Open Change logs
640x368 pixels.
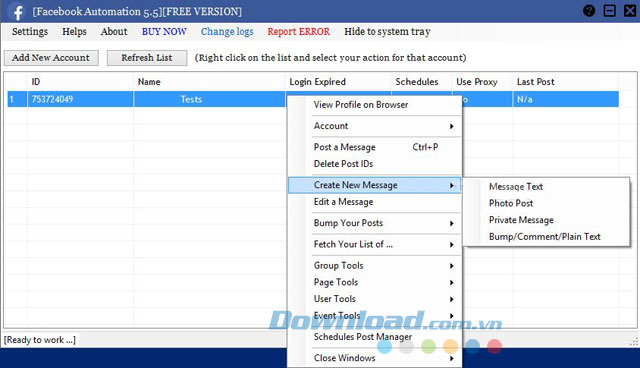pyautogui.click(x=227, y=32)
